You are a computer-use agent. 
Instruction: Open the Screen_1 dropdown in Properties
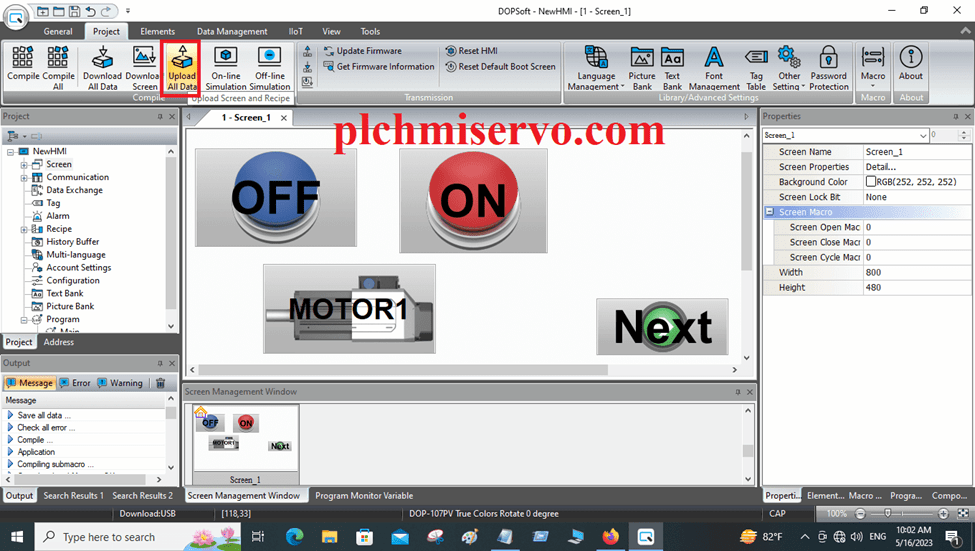pos(923,136)
